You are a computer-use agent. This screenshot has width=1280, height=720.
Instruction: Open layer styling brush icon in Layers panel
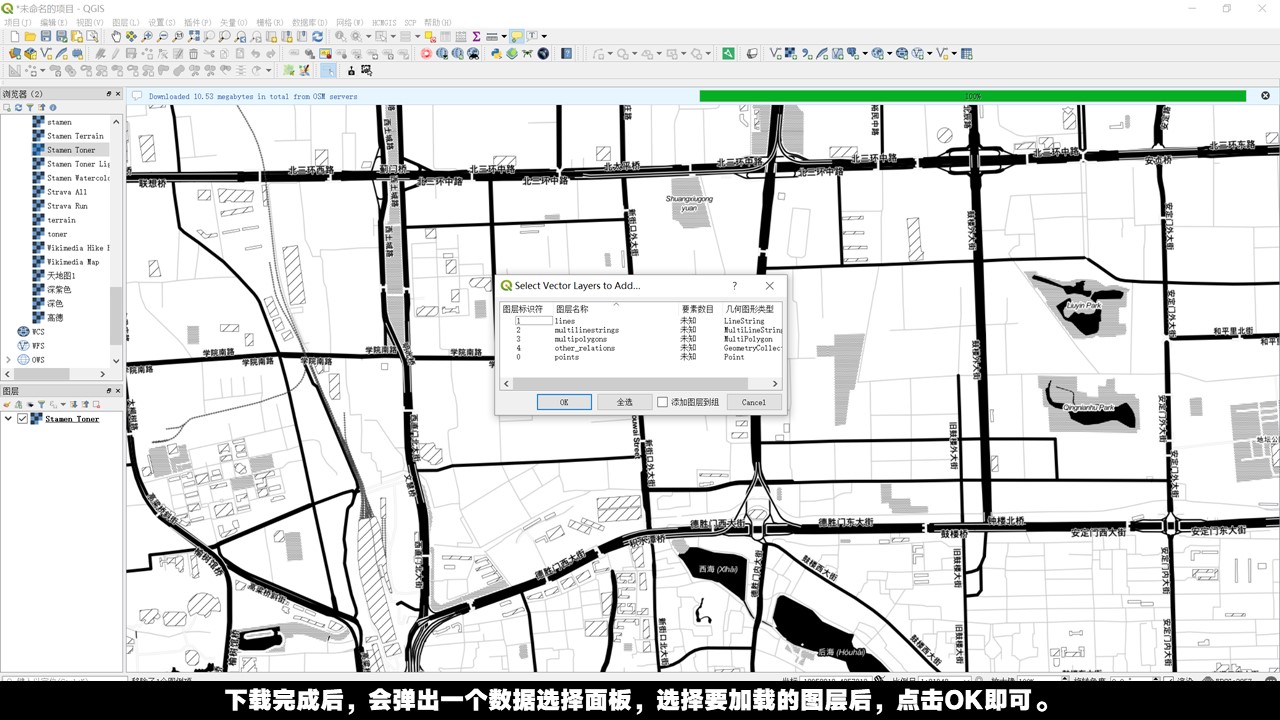tap(7, 404)
